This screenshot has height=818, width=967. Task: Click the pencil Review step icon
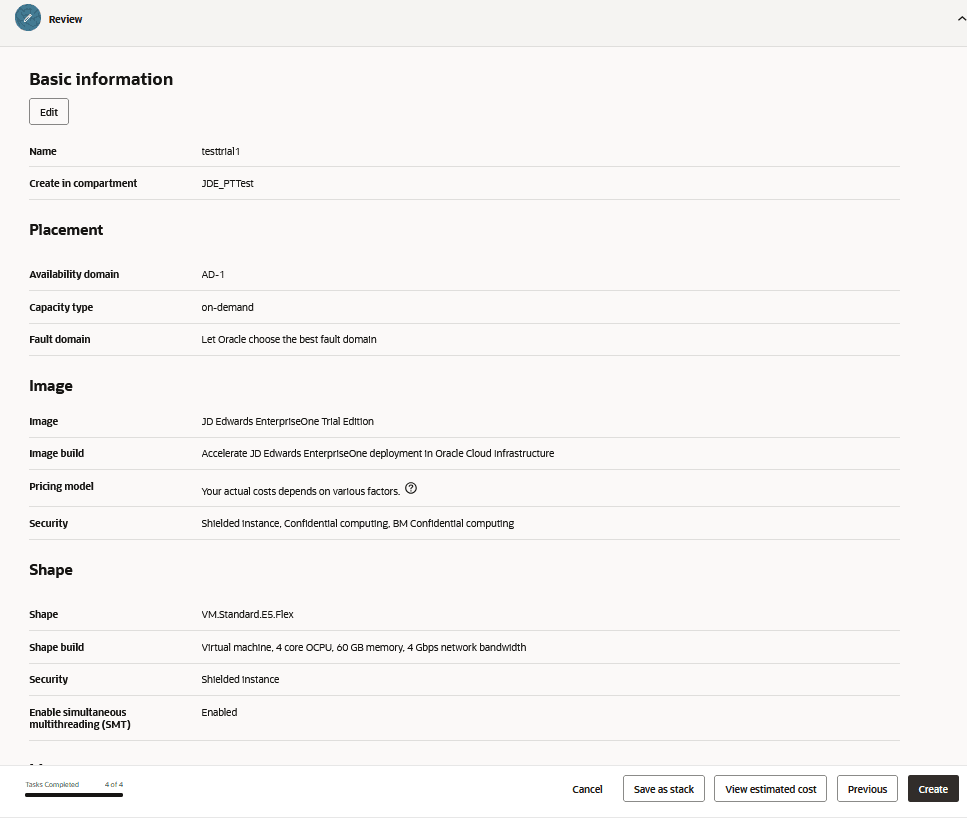click(x=28, y=18)
